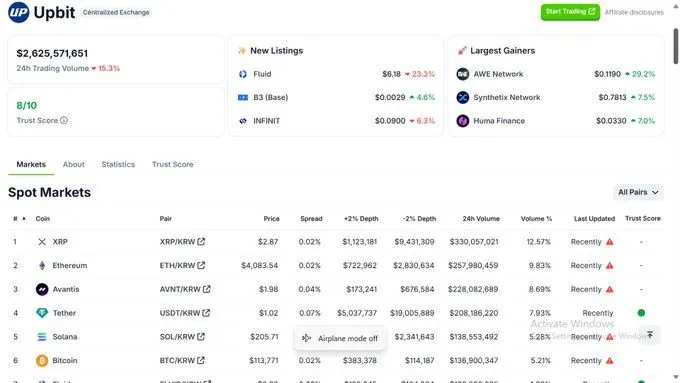Sort by the 24h Volume column header
The height and width of the screenshot is (383, 680).
point(481,219)
